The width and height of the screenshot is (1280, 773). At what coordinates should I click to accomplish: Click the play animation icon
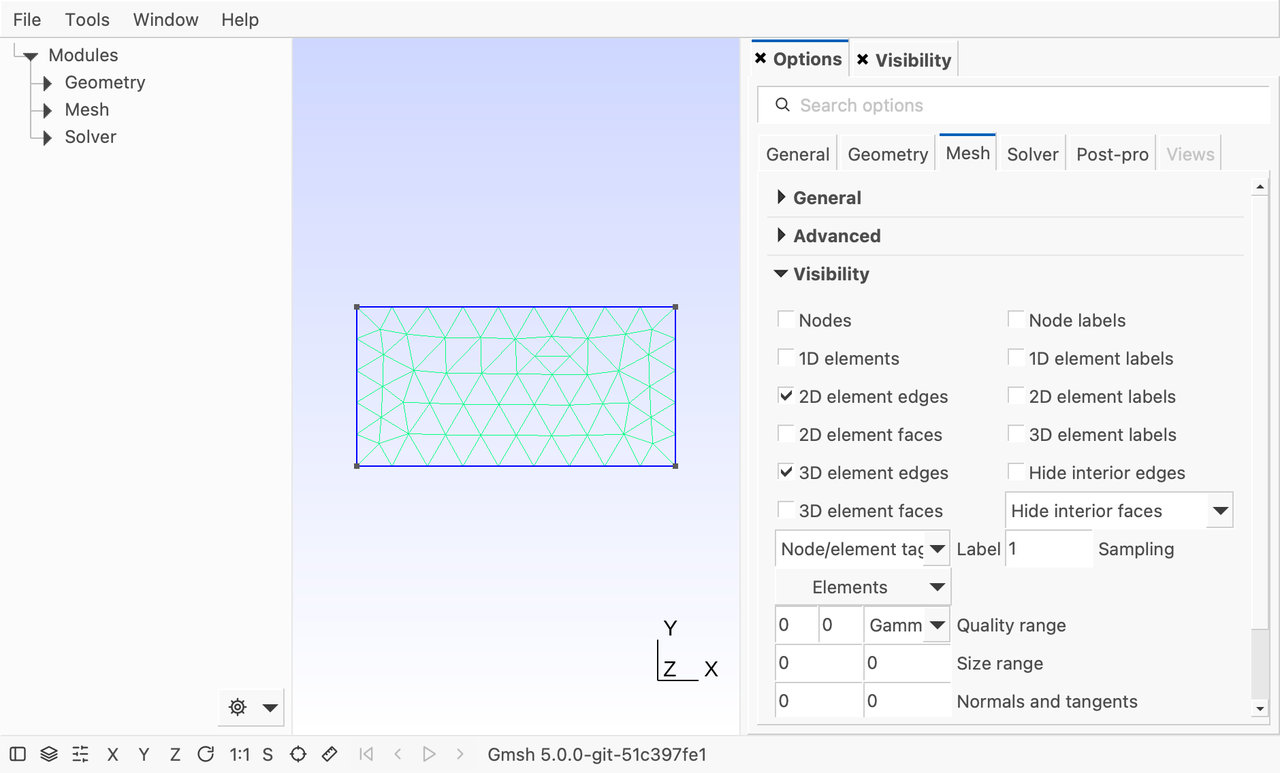point(429,754)
